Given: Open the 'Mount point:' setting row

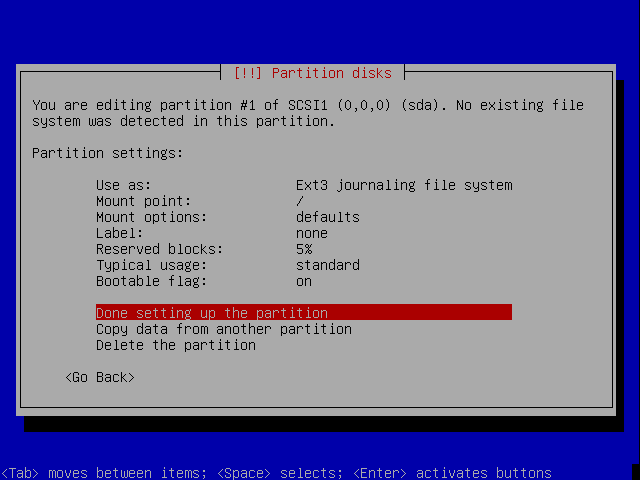Looking at the screenshot, I should click(304, 201).
